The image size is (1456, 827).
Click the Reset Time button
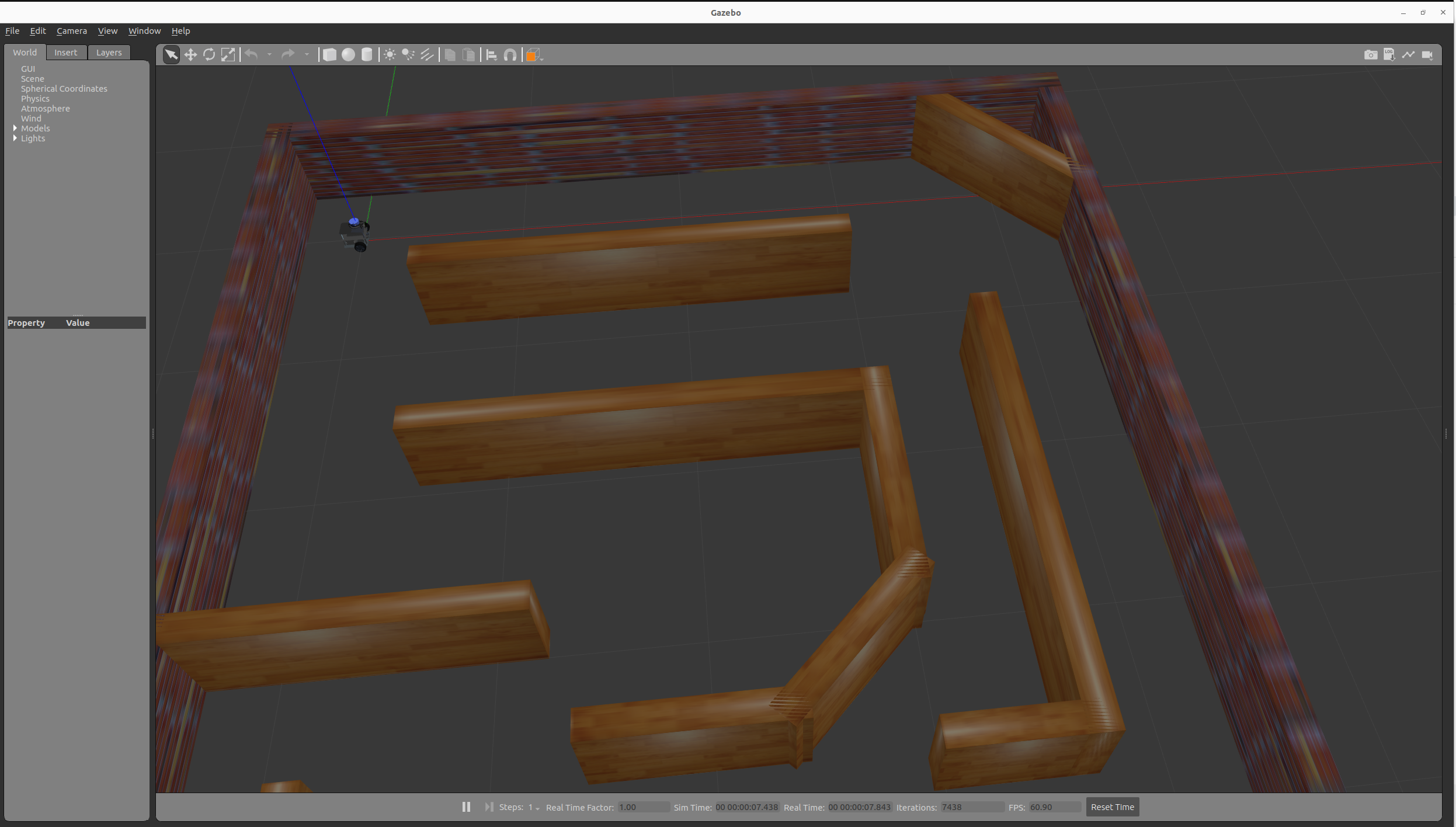[x=1112, y=807]
